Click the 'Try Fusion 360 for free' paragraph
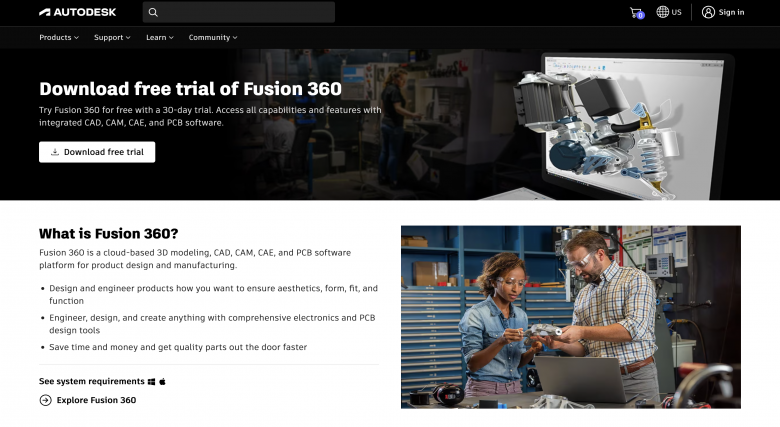780x427 pixels. (x=210, y=116)
